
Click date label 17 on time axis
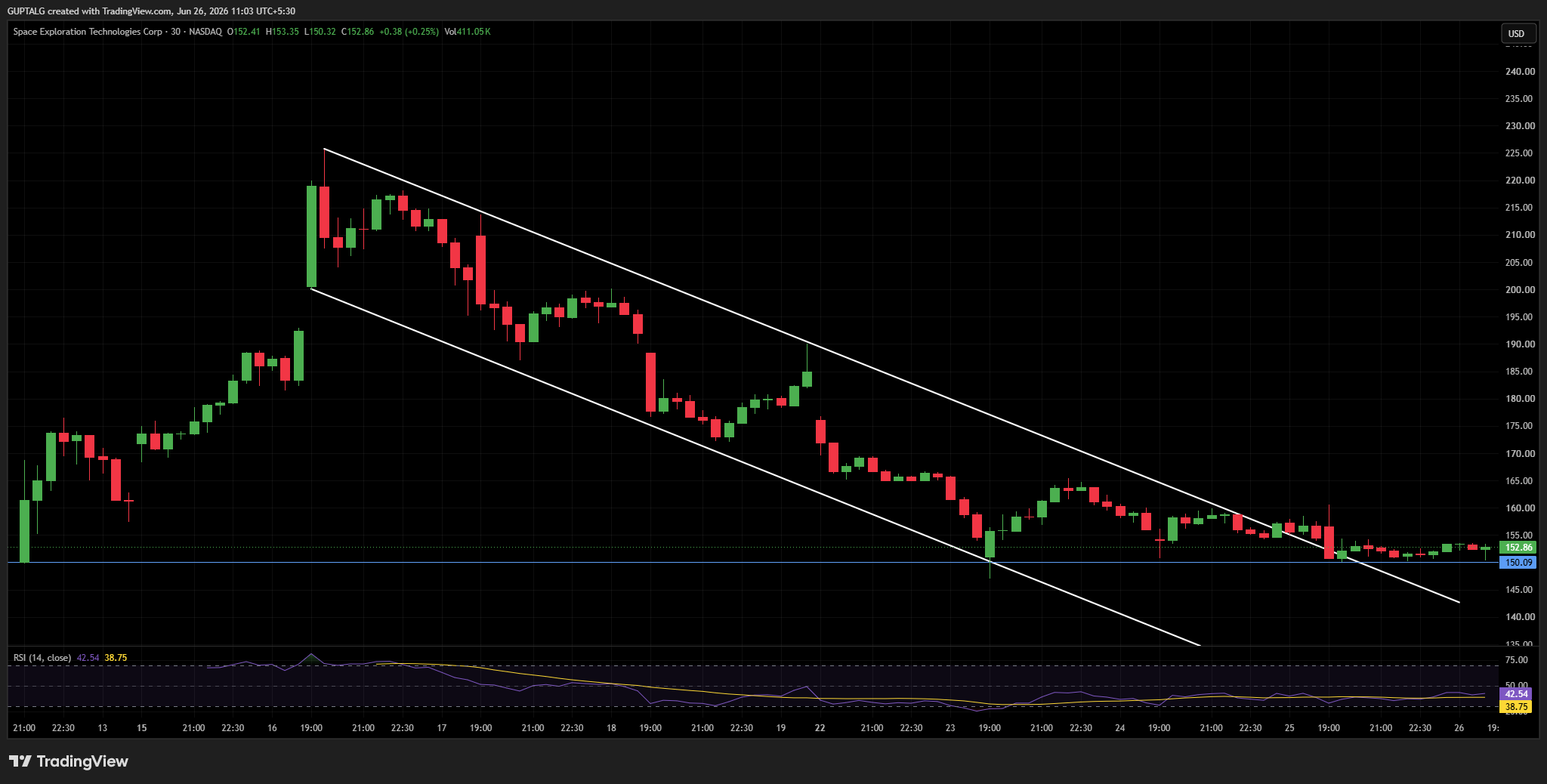442,728
